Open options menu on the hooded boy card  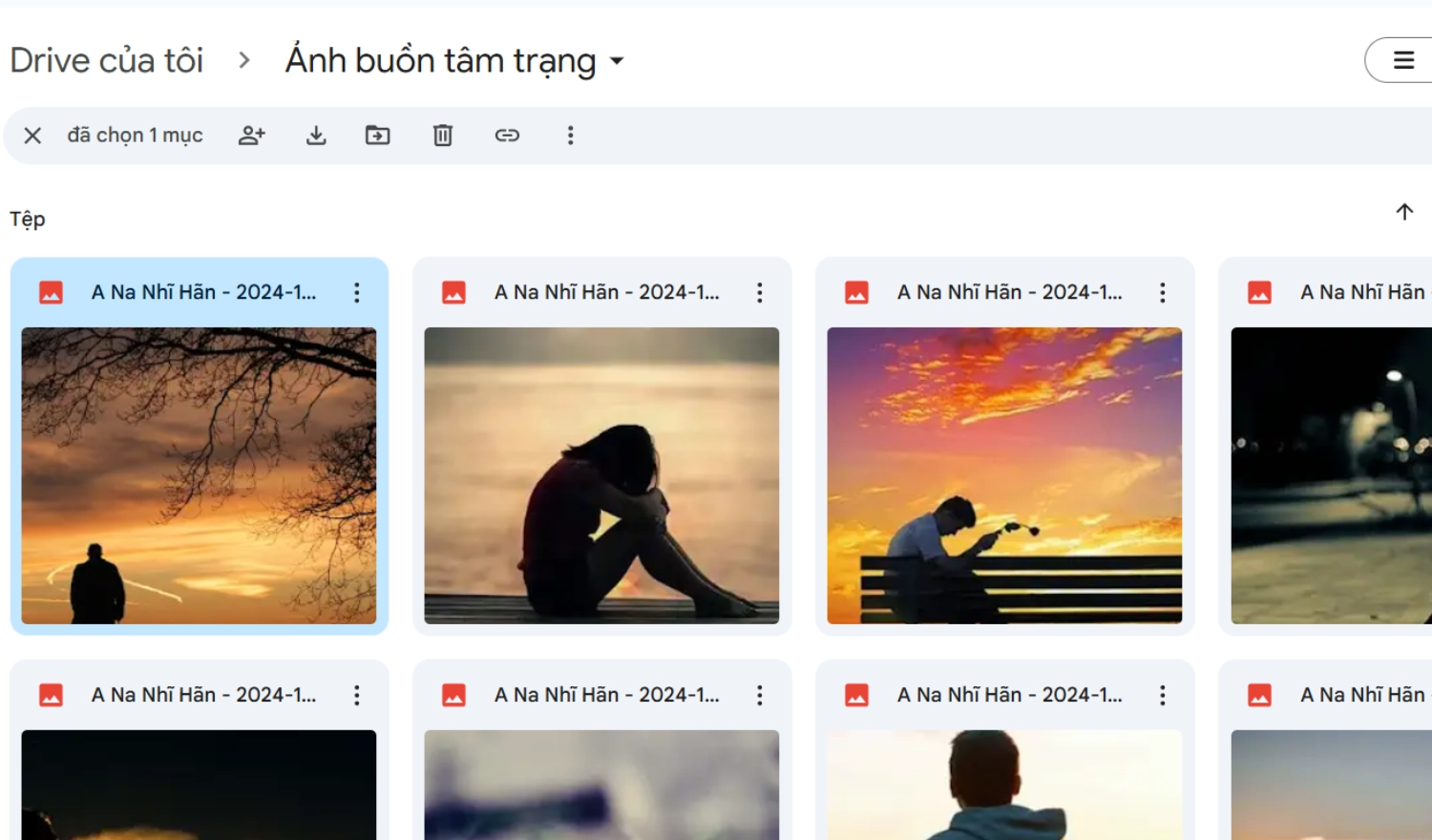click(x=1163, y=696)
